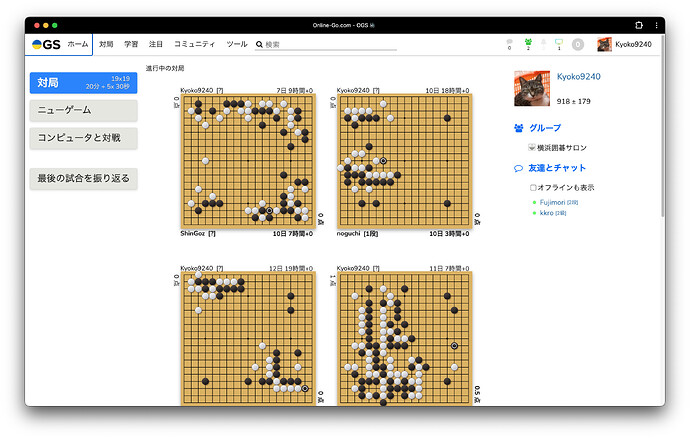Image resolution: width=690 pixels, height=438 pixels.
Task: Expand the 横浜囲碁サロン group entry
Action: 533,147
